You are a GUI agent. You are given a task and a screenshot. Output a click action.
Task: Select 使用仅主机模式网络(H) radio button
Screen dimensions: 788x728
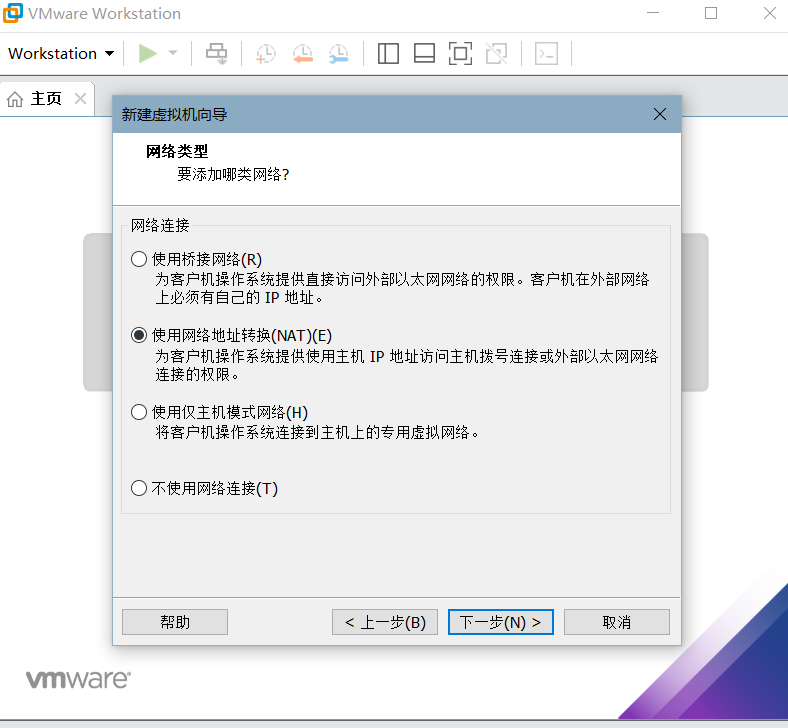[x=139, y=412]
